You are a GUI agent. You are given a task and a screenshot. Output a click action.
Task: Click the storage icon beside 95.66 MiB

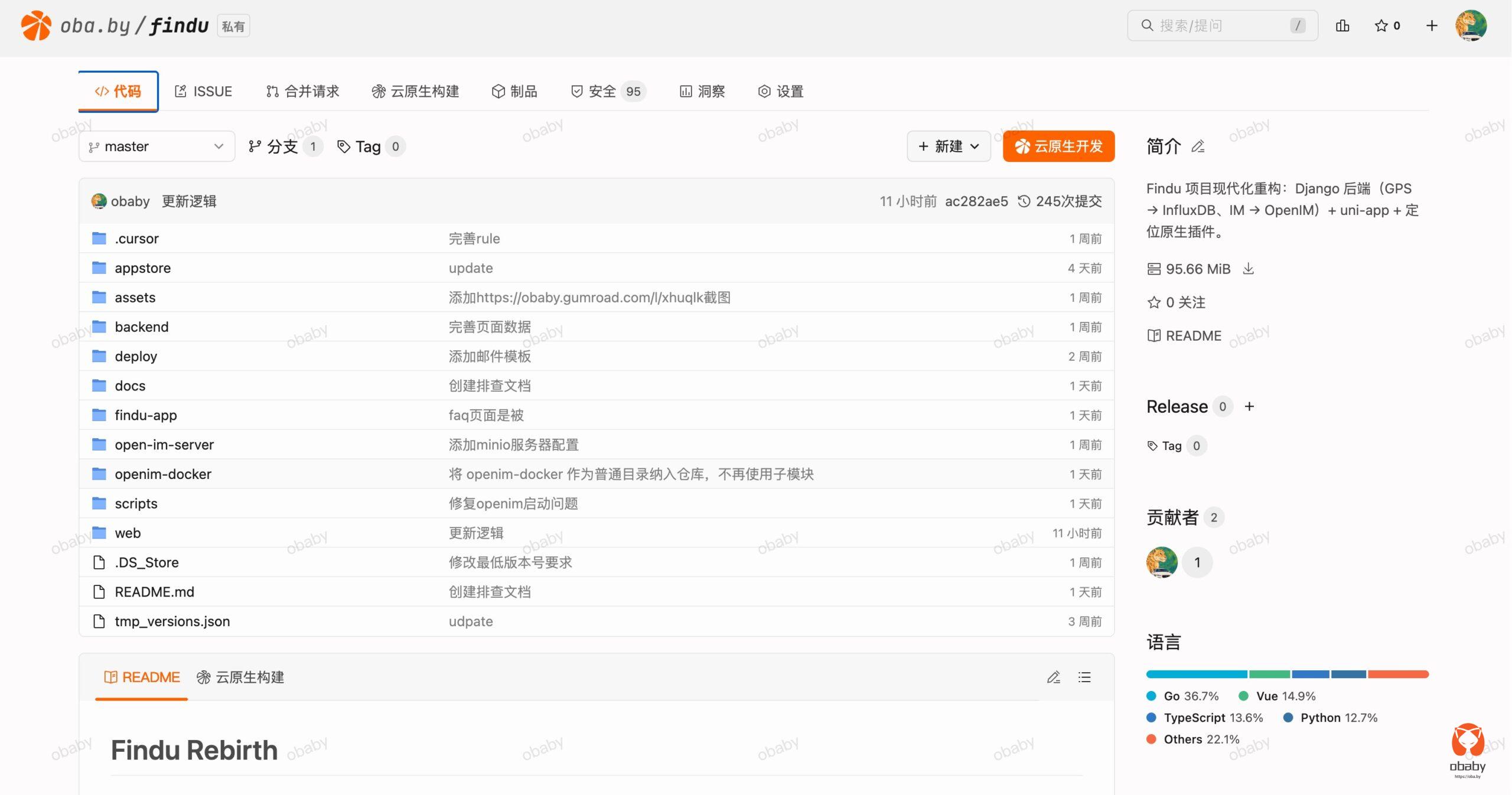coord(1153,269)
